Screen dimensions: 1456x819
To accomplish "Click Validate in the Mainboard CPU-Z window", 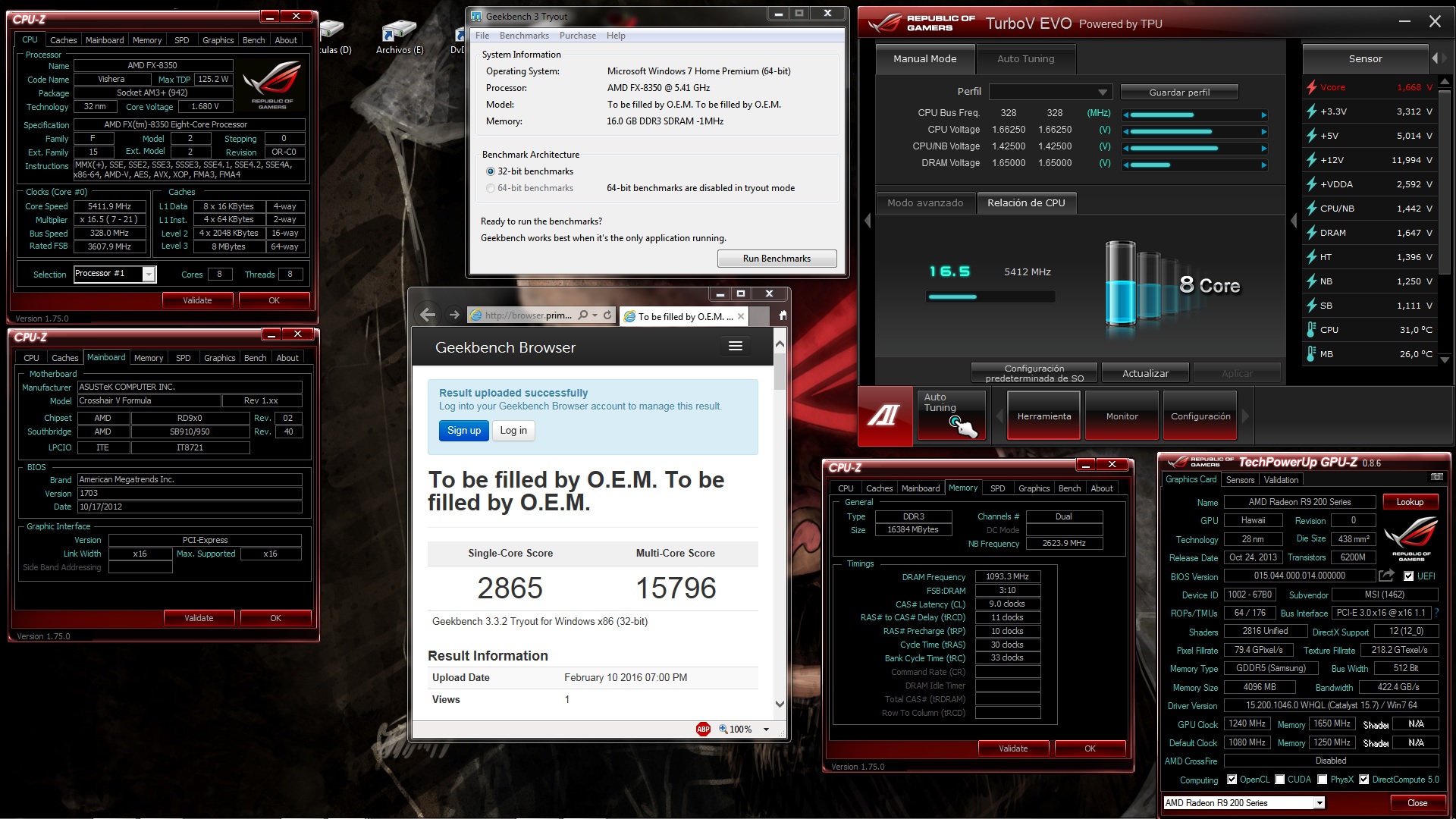I will (x=199, y=618).
